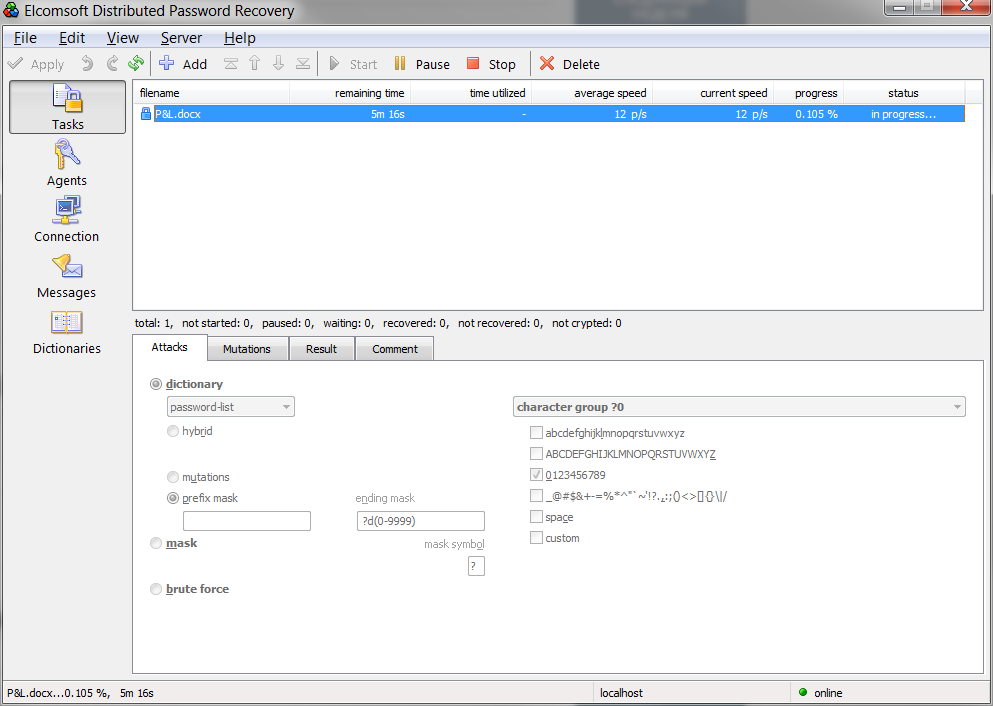Click the undo arrow icon
993x706 pixels.
pyautogui.click(x=87, y=63)
